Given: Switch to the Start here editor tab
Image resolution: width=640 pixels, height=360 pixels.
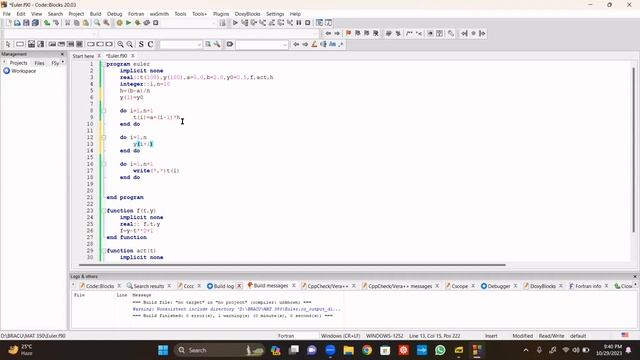Looking at the screenshot, I should point(83,56).
